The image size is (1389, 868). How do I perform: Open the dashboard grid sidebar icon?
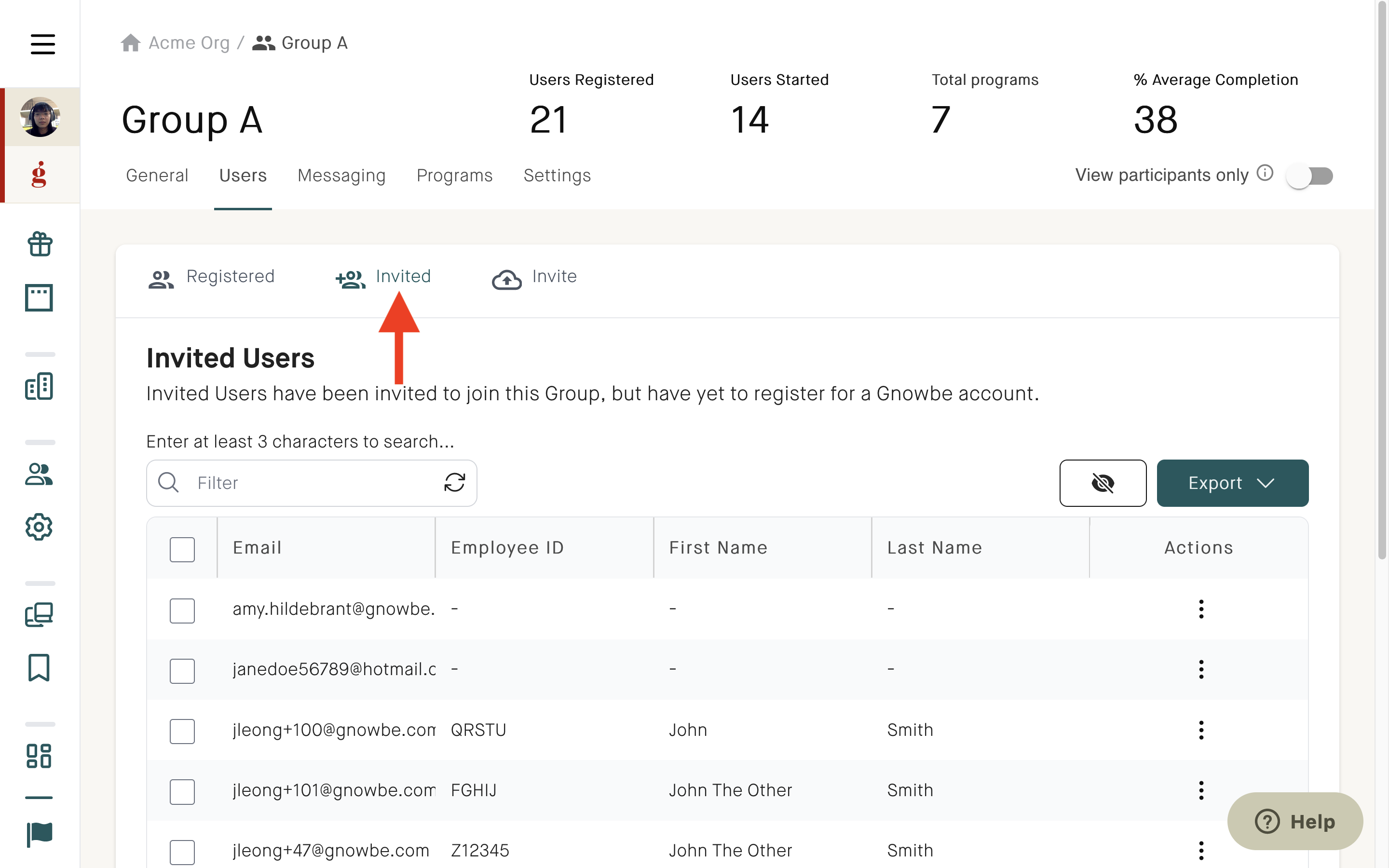click(39, 756)
